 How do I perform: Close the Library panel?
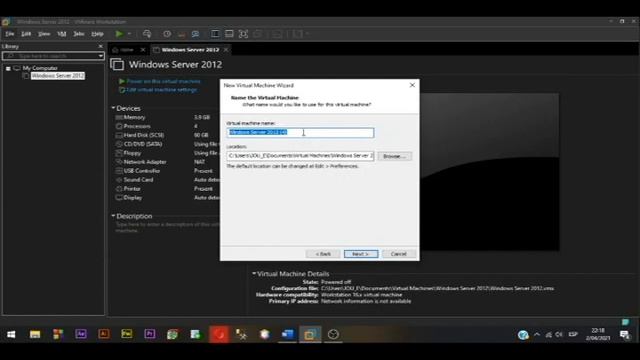point(101,46)
